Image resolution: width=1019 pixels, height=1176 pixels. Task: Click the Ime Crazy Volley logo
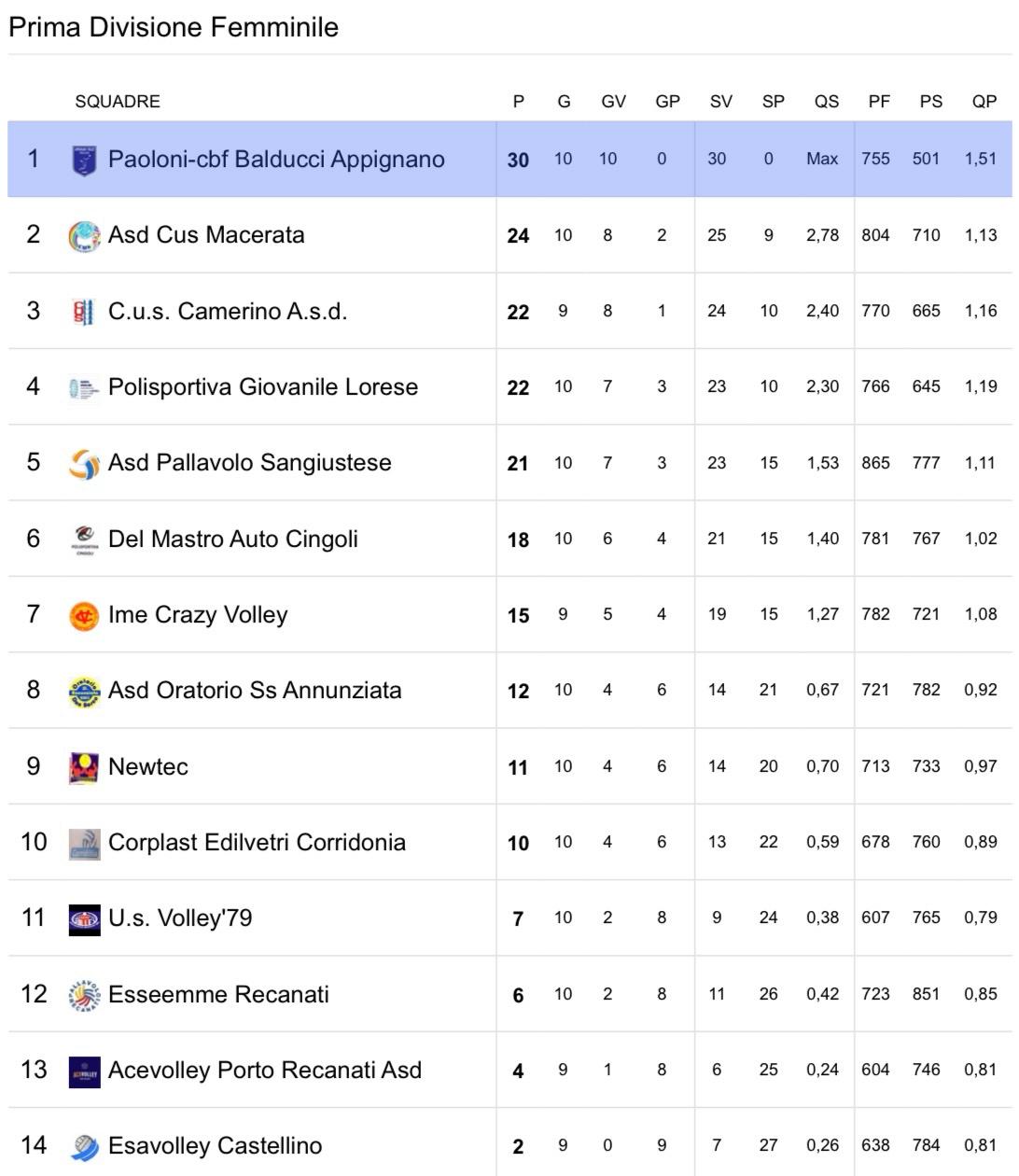[84, 616]
